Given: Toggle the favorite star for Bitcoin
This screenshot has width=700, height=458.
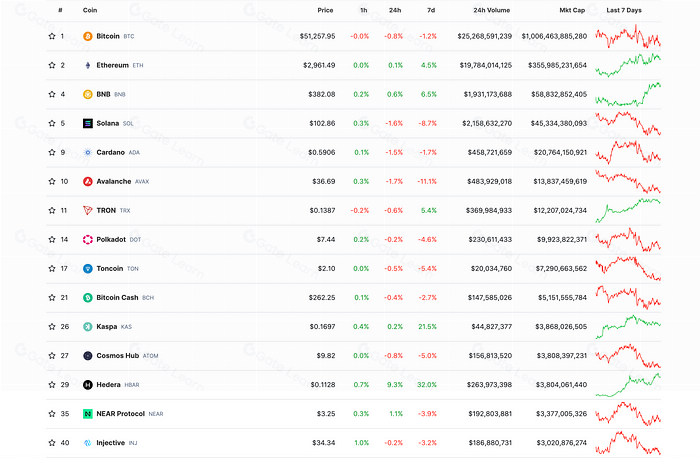Looking at the screenshot, I should pos(52,36).
